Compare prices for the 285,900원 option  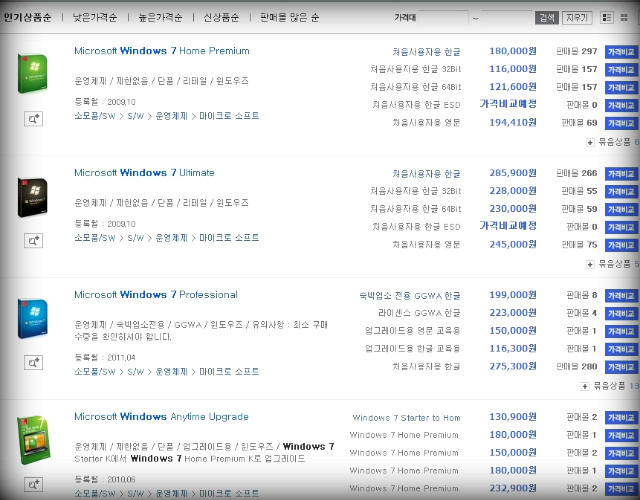point(621,174)
